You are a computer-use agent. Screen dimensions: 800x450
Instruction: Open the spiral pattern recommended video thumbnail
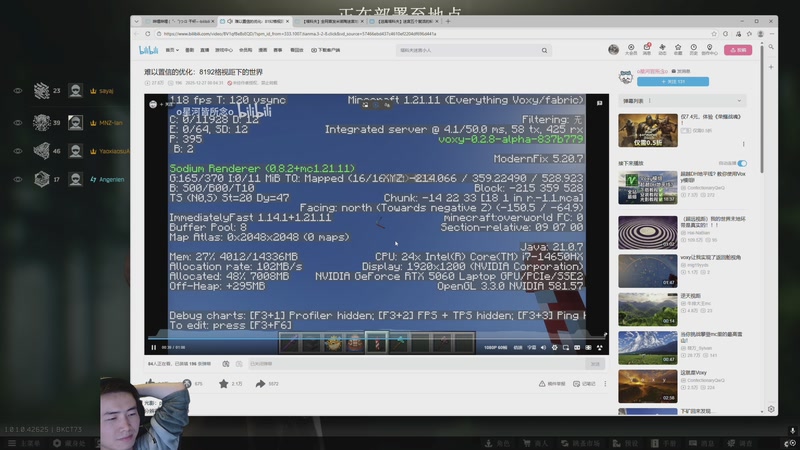pos(648,233)
